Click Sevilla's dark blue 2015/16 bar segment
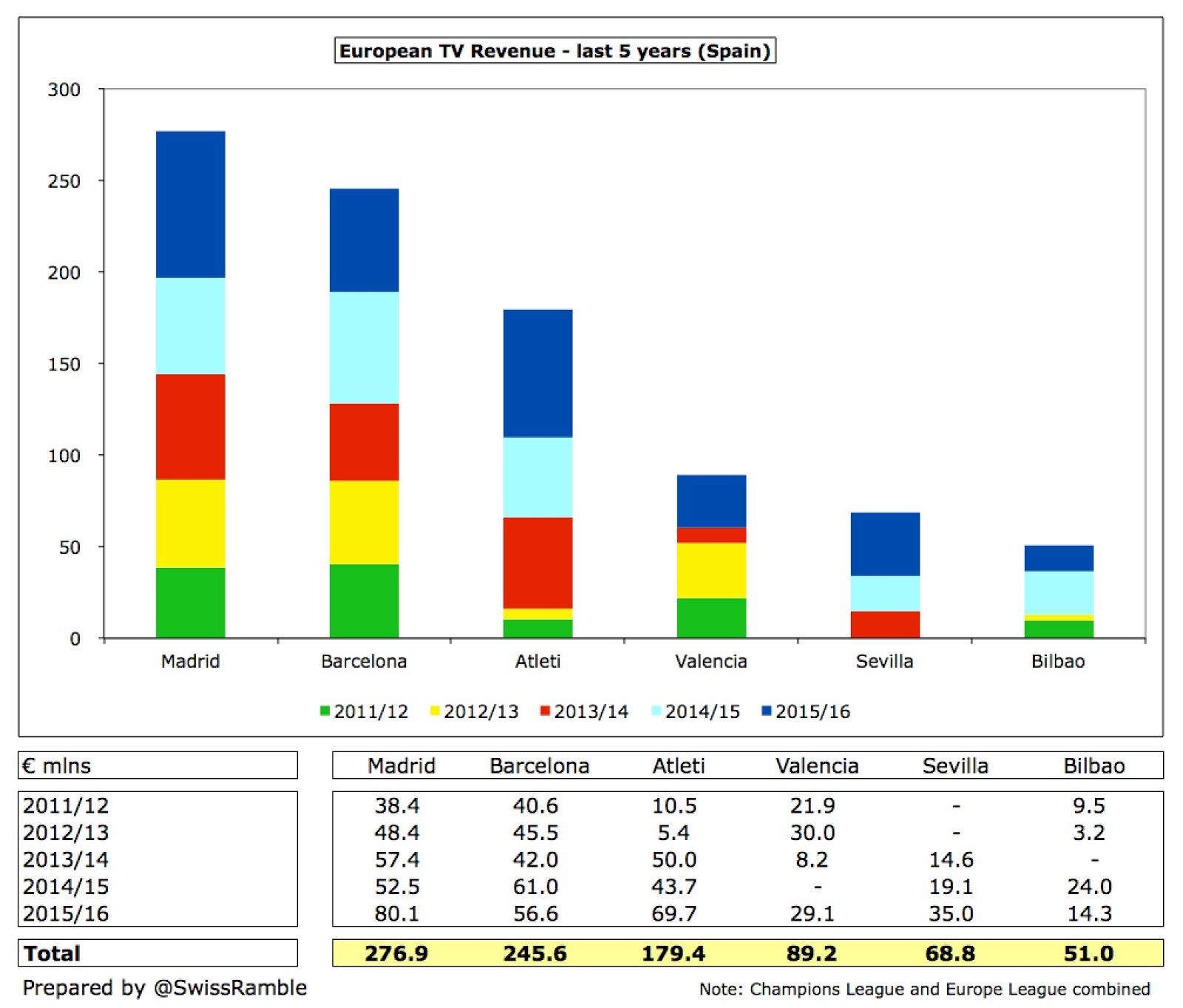Viewport: 1183px width, 1008px height. pyautogui.click(x=886, y=544)
